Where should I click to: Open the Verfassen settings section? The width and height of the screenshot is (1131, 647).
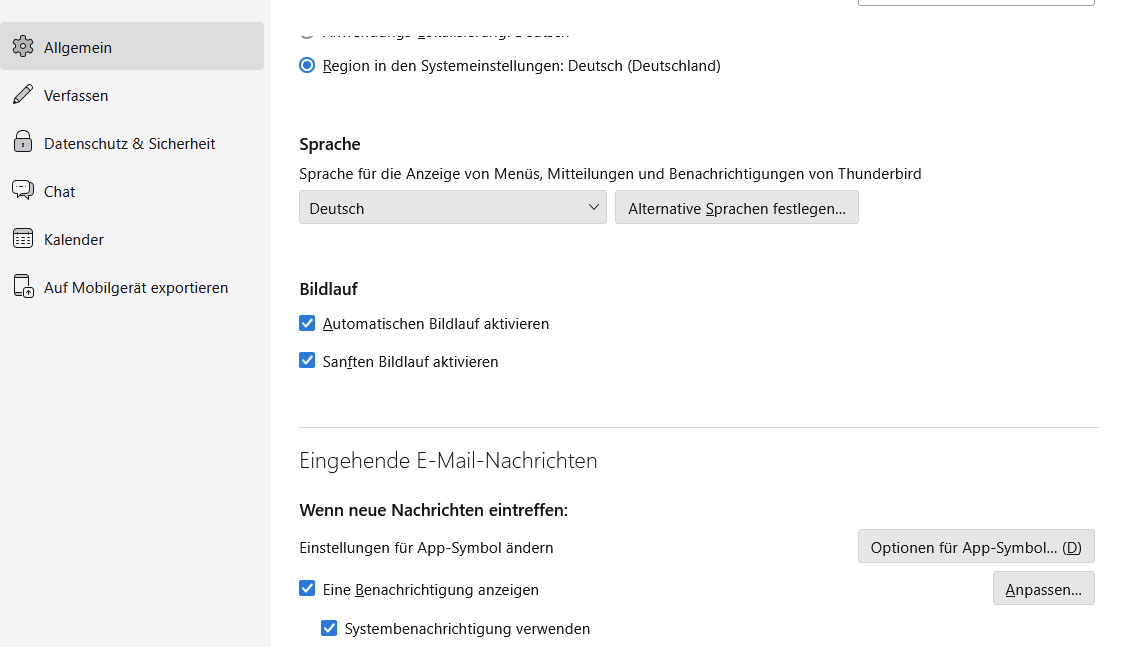[76, 95]
